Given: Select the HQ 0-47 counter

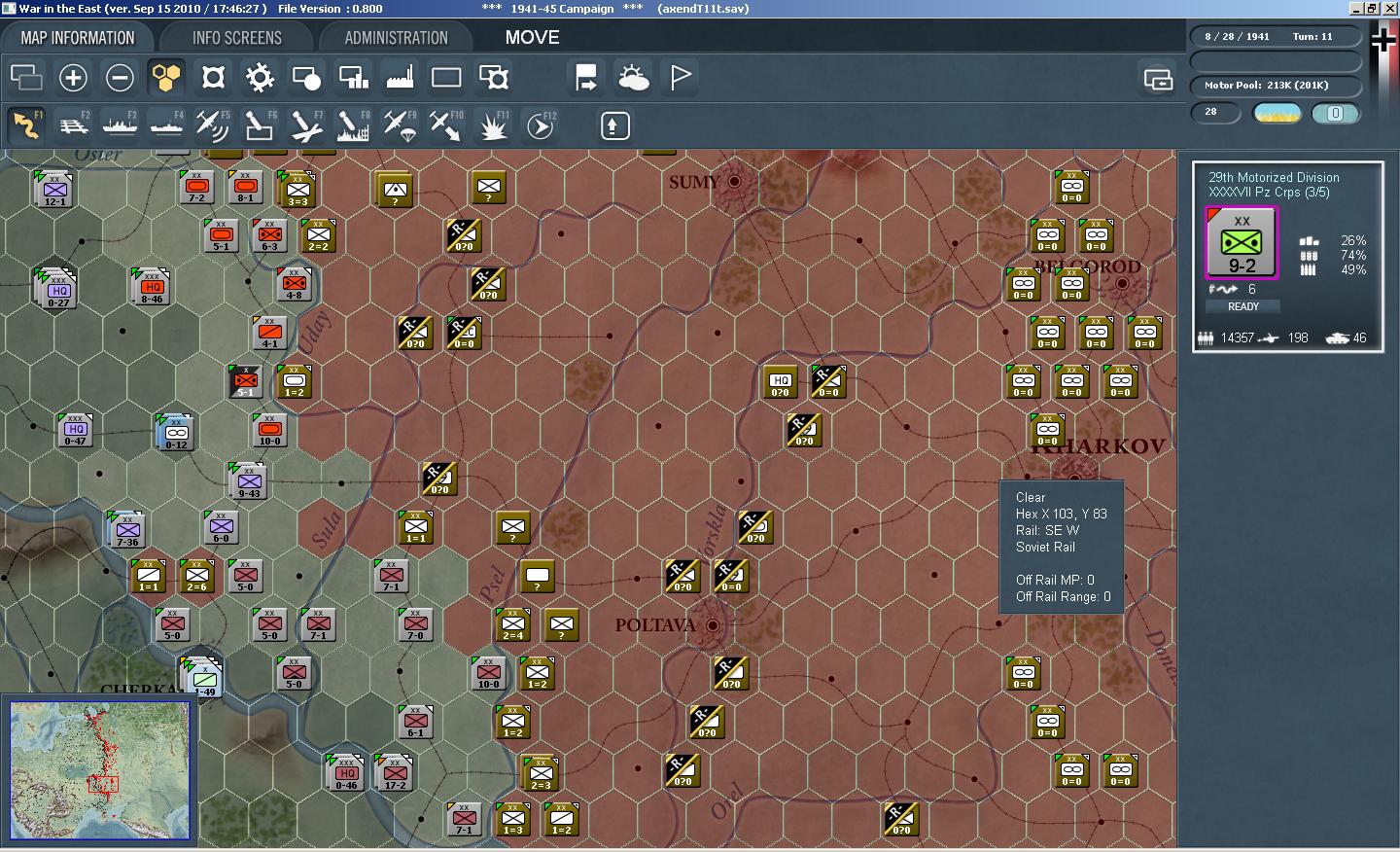Looking at the screenshot, I should coord(76,429).
